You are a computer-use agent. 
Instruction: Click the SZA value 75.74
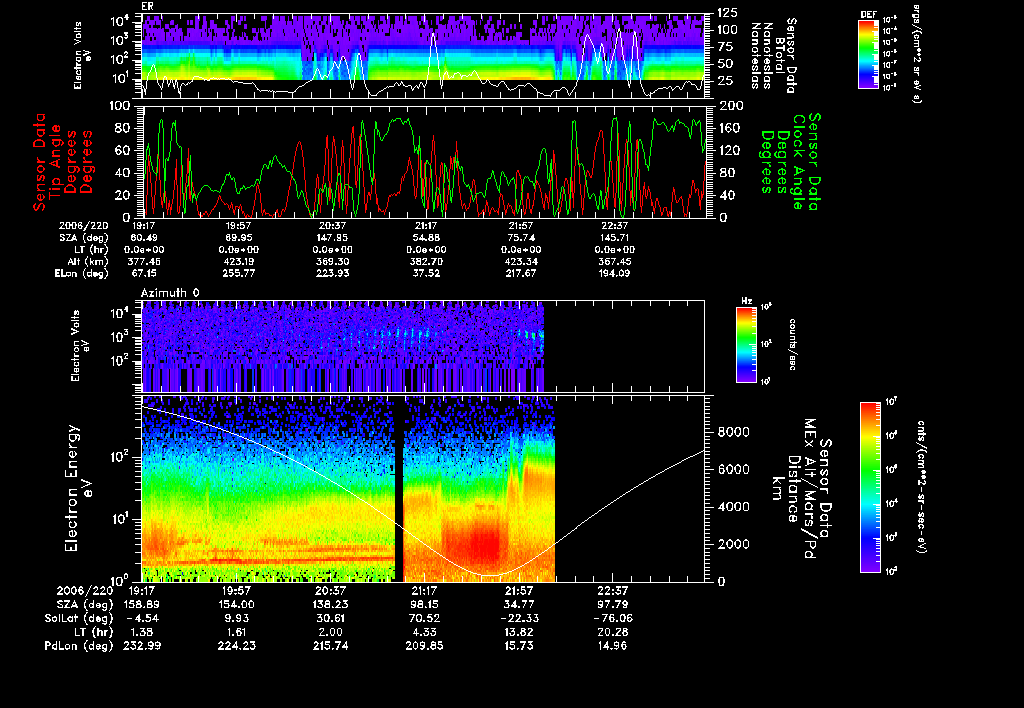[520, 238]
